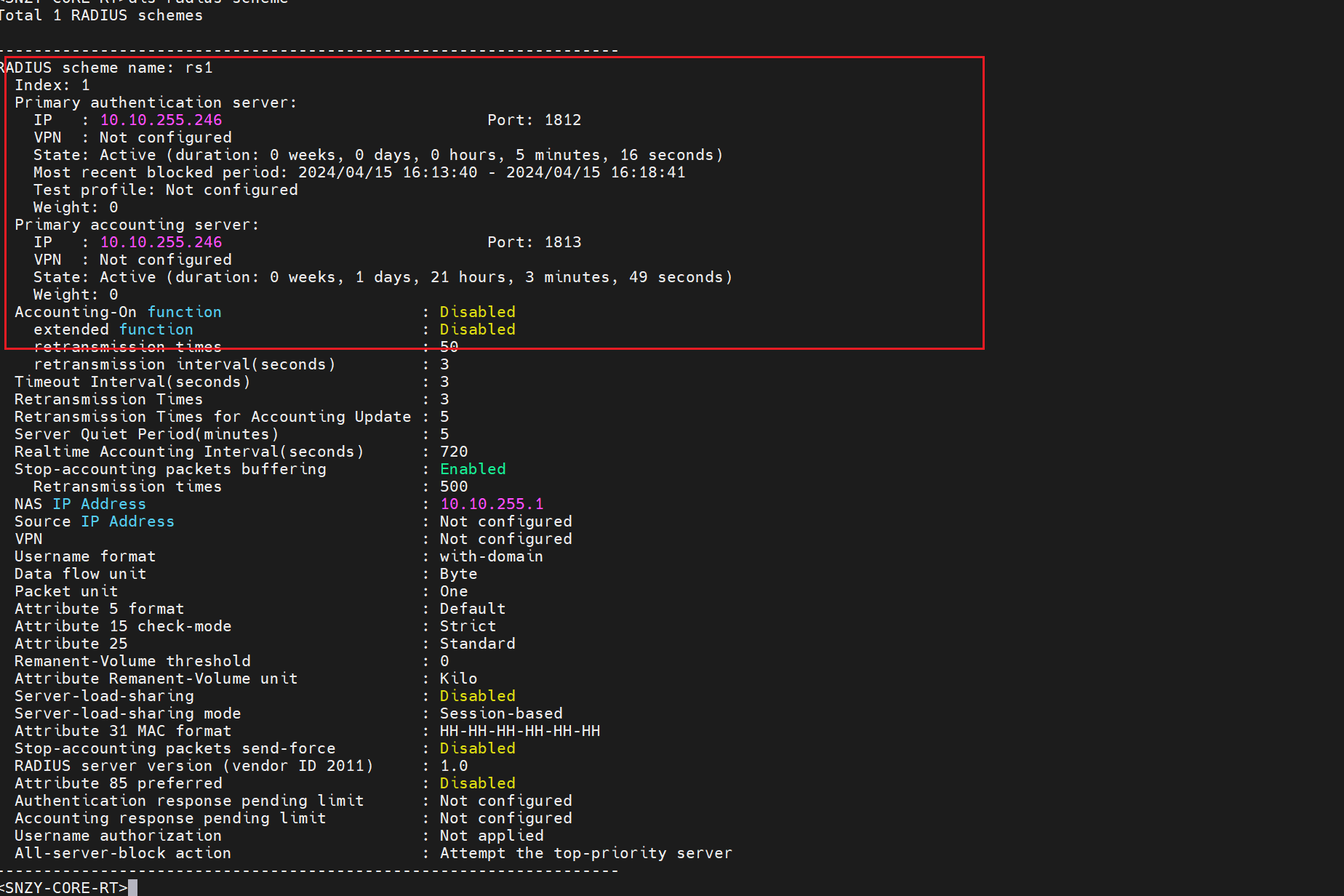Viewport: 1344px width, 896px height.
Task: Click the NAS IP address value 10.10.255.1
Action: tap(491, 504)
